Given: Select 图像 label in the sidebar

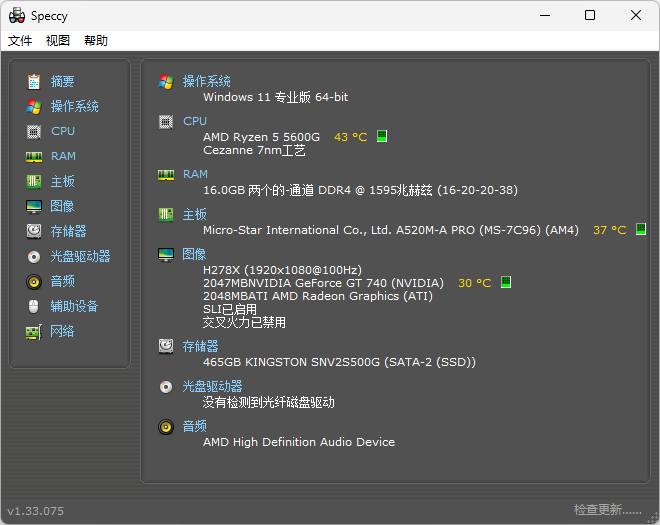Looking at the screenshot, I should coord(62,206).
